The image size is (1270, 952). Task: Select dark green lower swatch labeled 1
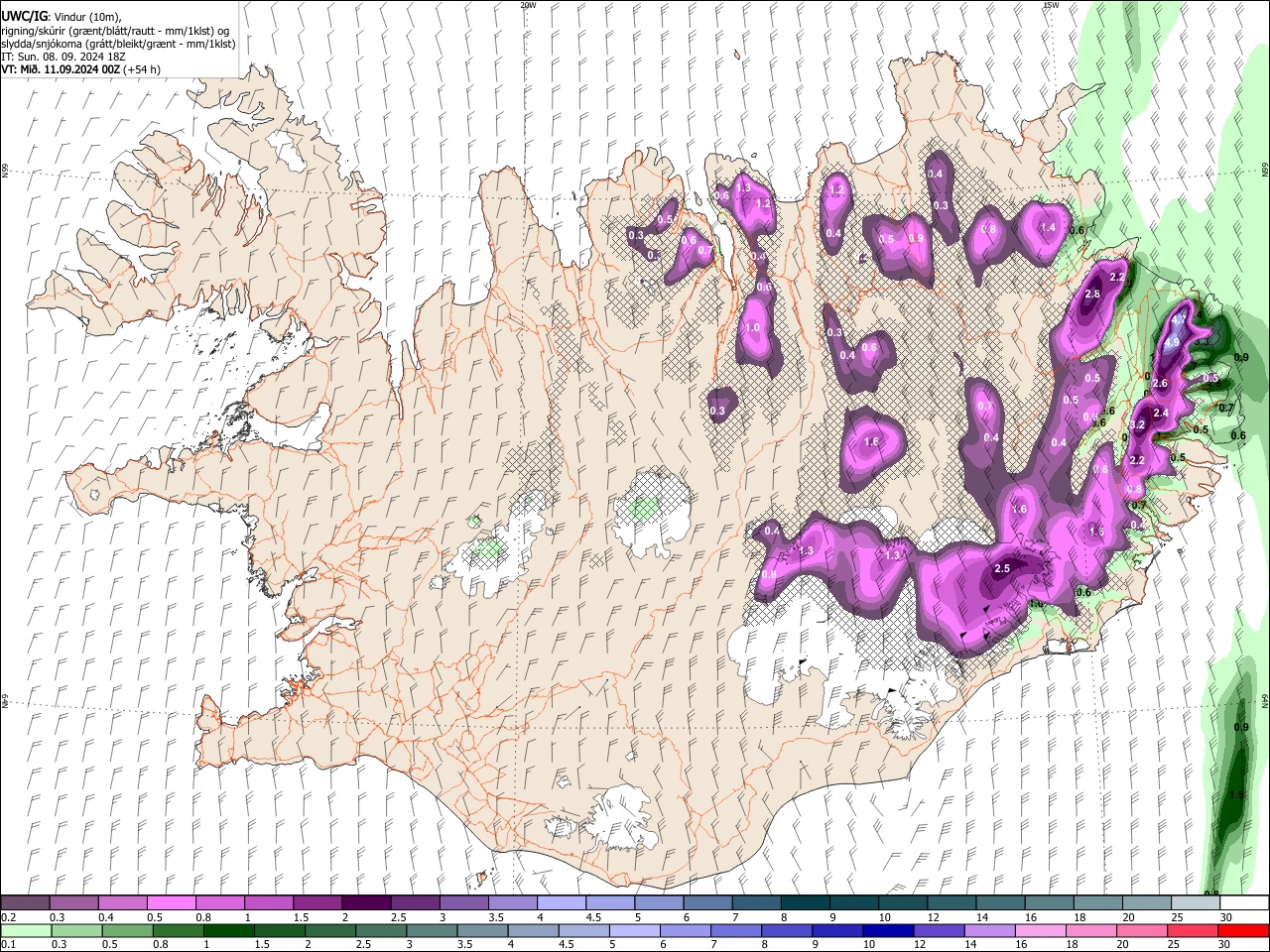228,931
